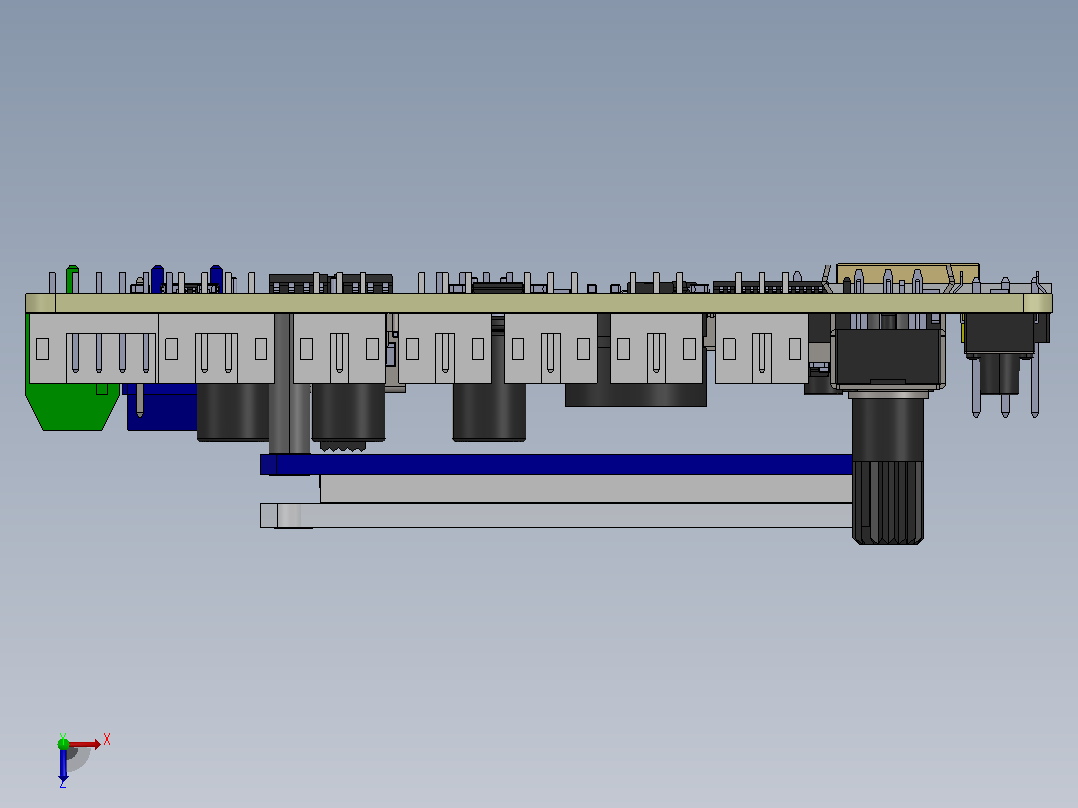Select the long dark blue bar beneath the board
Screen dimensions: 1078x808
point(556,464)
